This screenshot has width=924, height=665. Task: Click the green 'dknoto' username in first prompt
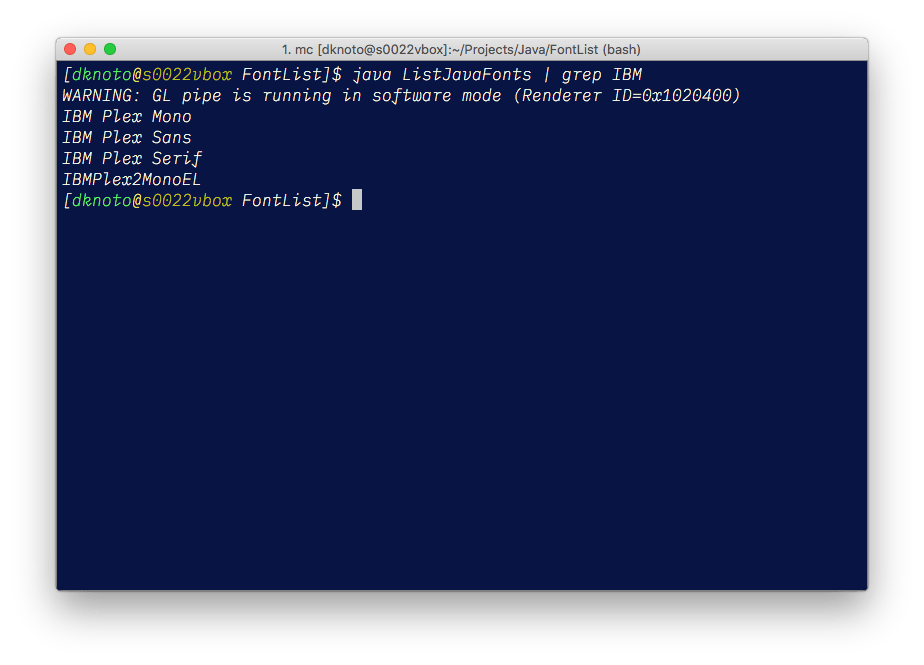pos(101,75)
